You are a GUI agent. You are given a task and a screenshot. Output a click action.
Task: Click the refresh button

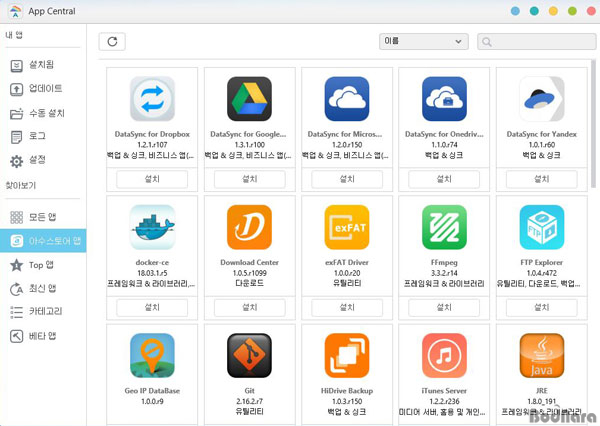pyautogui.click(x=112, y=41)
